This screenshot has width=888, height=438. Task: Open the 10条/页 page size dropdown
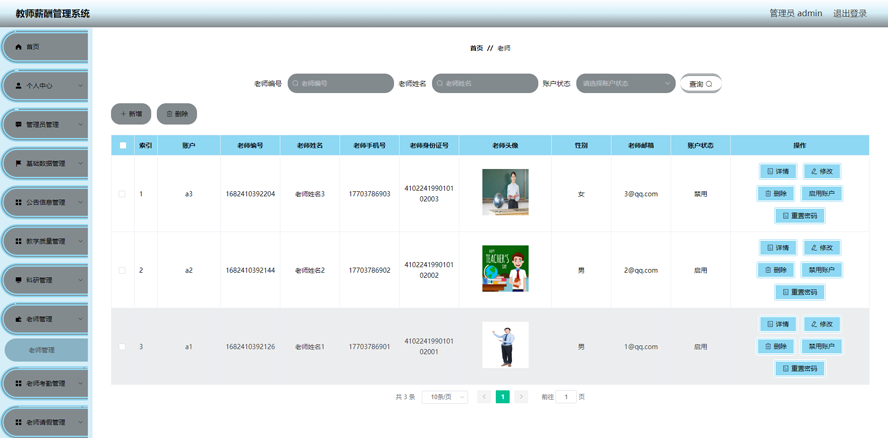click(445, 397)
